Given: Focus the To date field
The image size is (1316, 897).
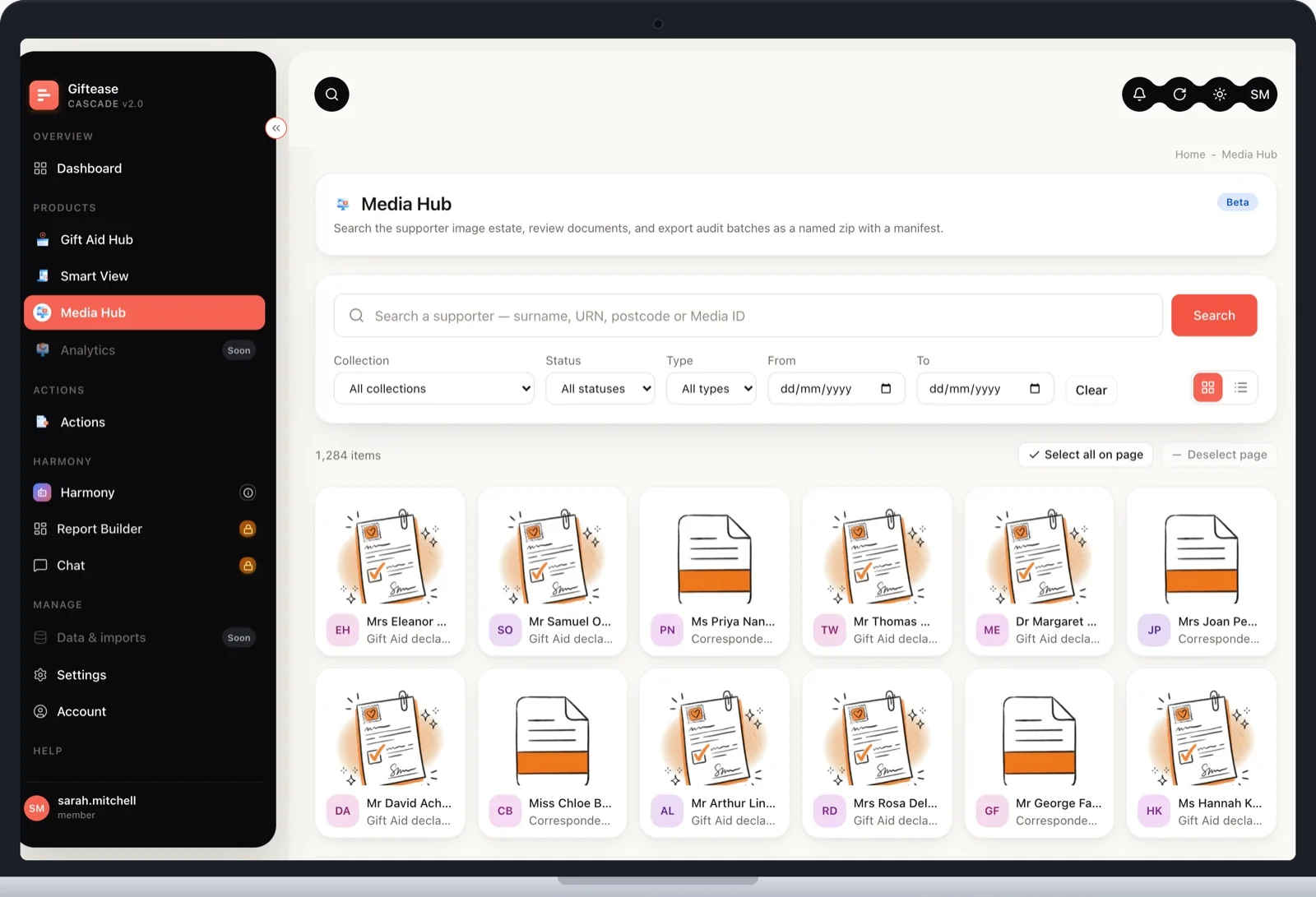Looking at the screenshot, I should pos(985,389).
